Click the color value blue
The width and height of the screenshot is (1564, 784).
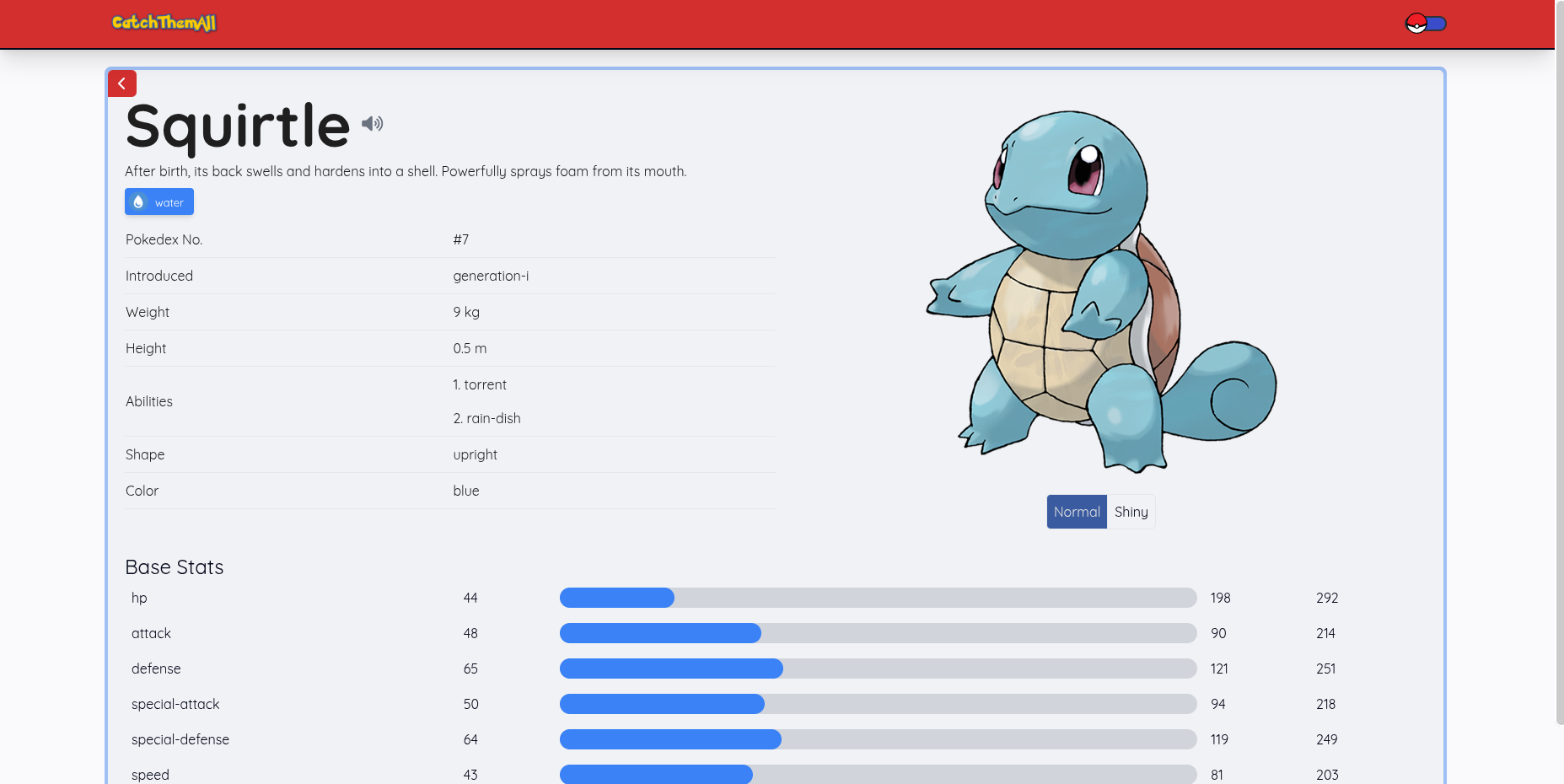click(465, 491)
